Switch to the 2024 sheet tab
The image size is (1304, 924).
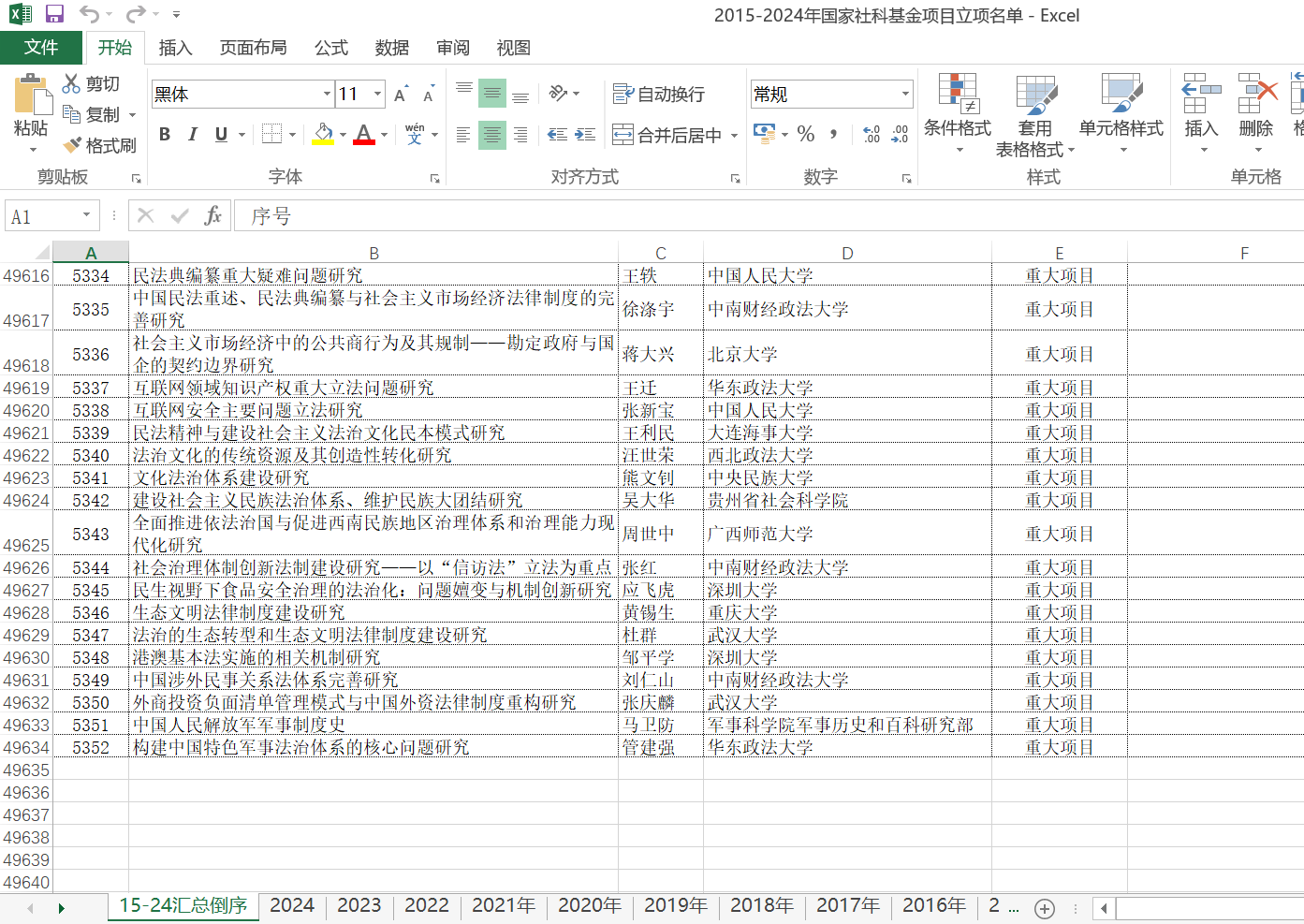(x=291, y=905)
